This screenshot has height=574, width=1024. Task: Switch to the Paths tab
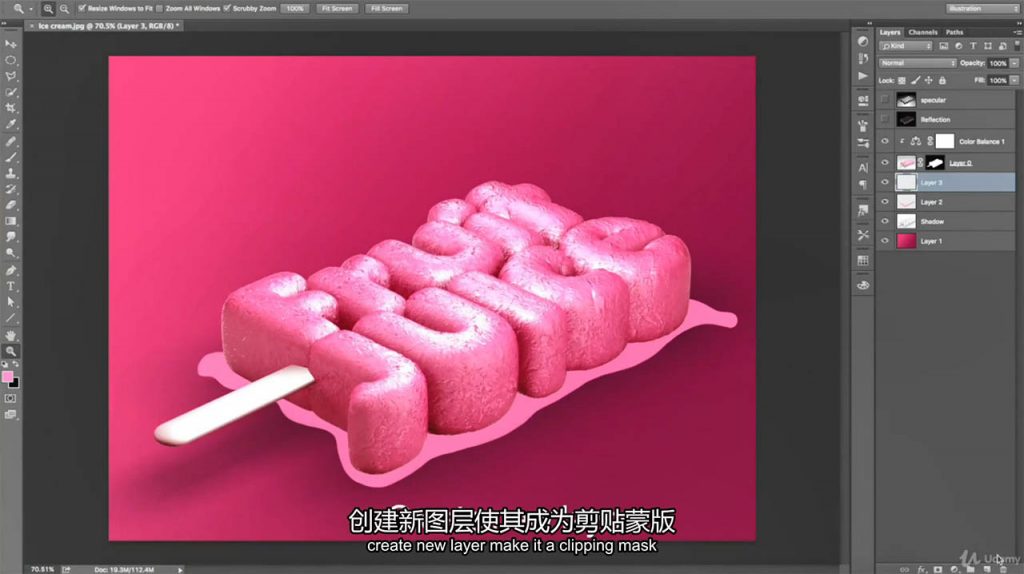point(955,32)
